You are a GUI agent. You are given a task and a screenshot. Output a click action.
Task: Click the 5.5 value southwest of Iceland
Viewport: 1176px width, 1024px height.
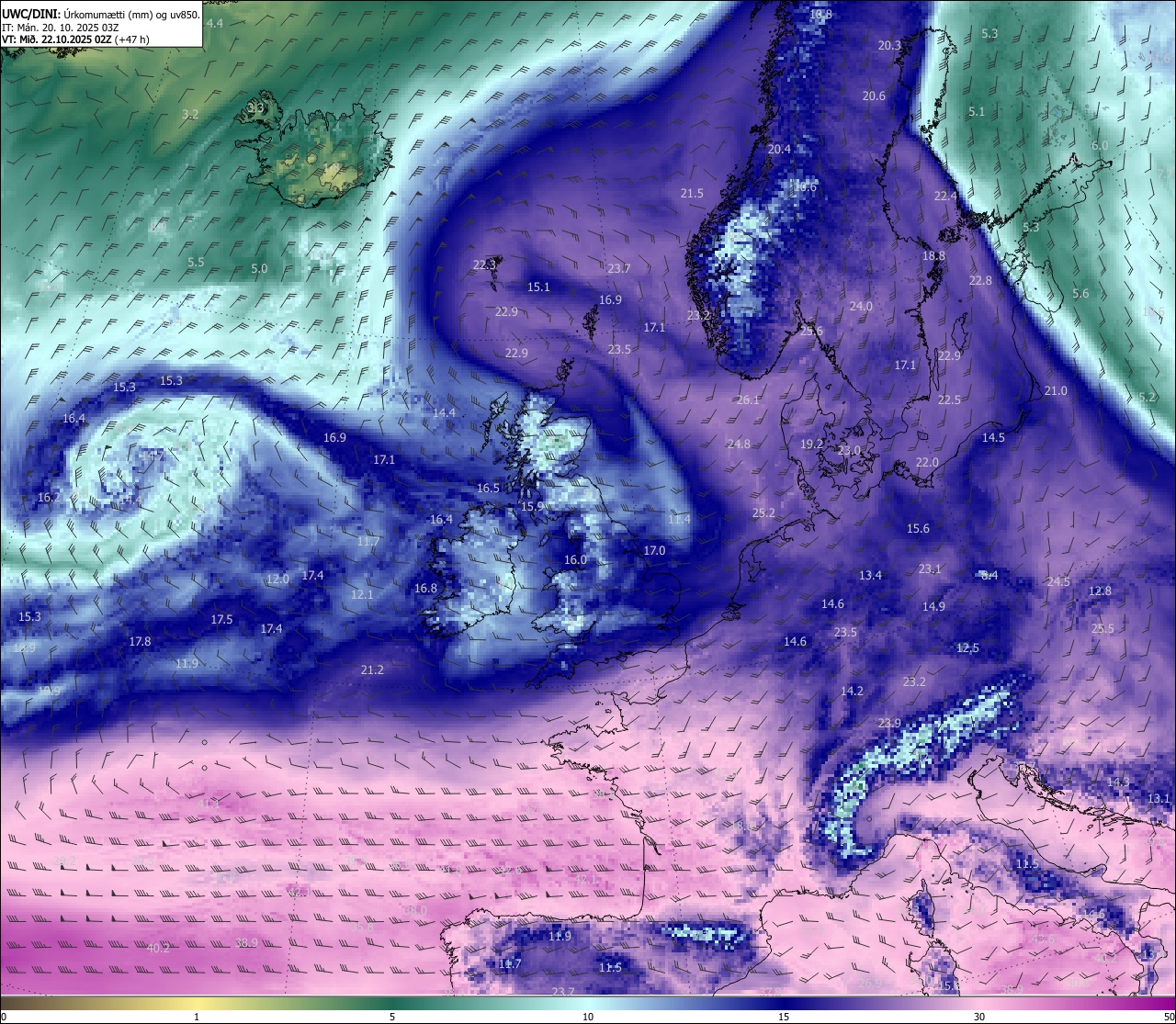[x=196, y=262]
